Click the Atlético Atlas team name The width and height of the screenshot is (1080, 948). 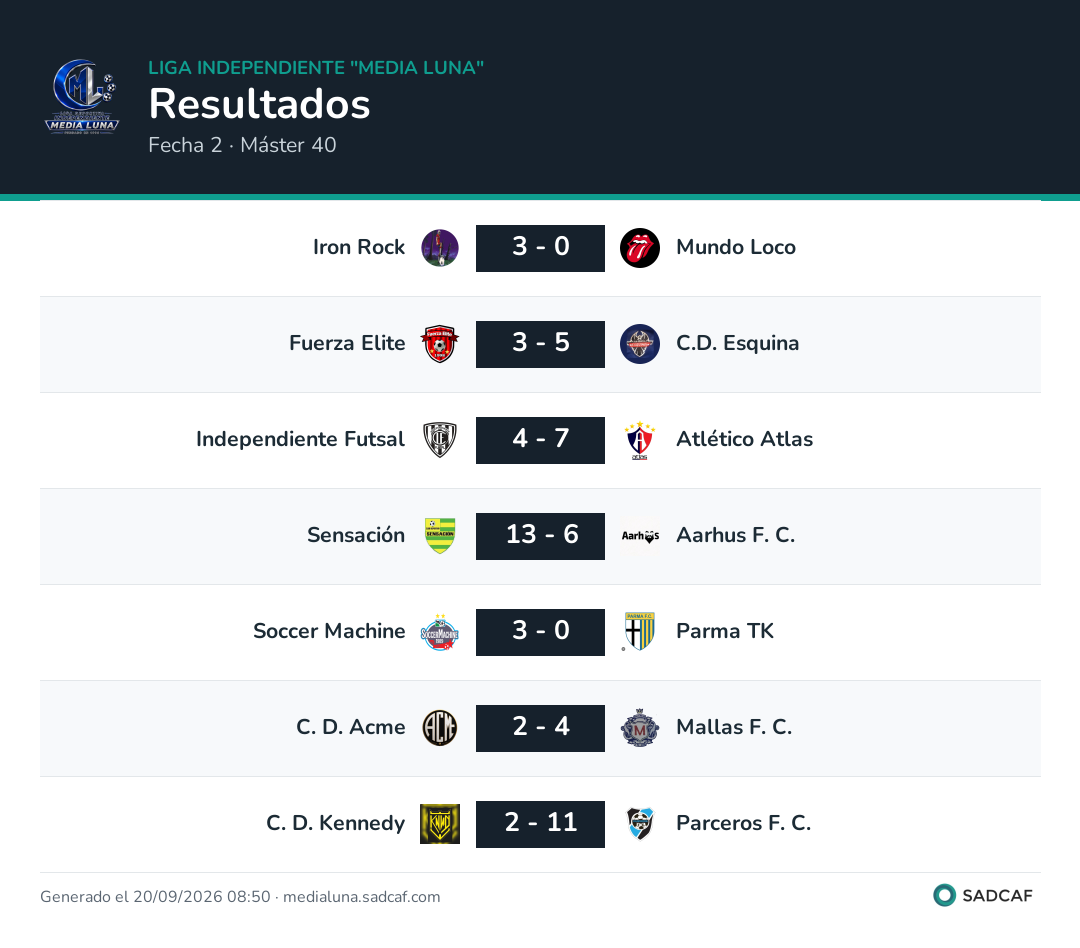(745, 439)
